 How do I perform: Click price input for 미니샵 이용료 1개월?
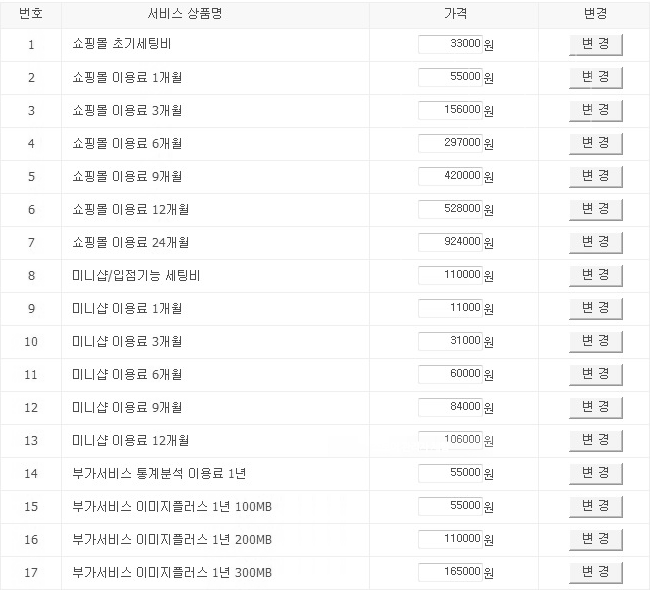coord(450,308)
